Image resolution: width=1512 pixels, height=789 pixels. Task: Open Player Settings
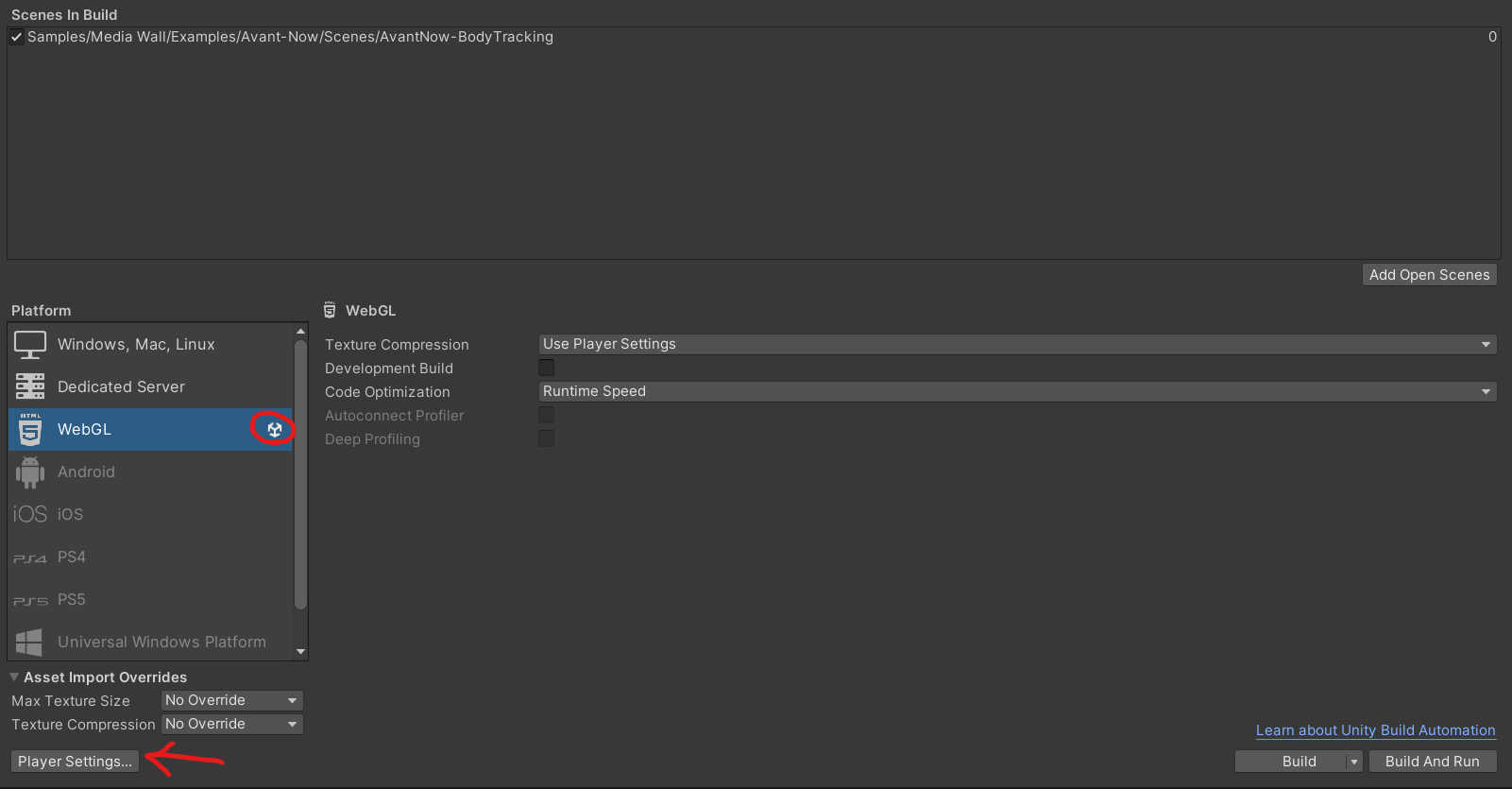[75, 762]
